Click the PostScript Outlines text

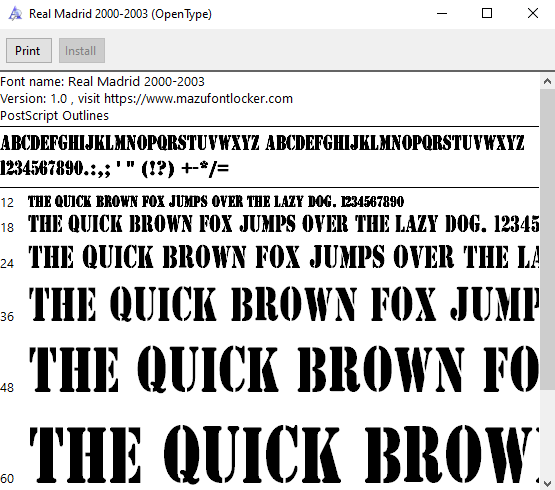point(55,116)
